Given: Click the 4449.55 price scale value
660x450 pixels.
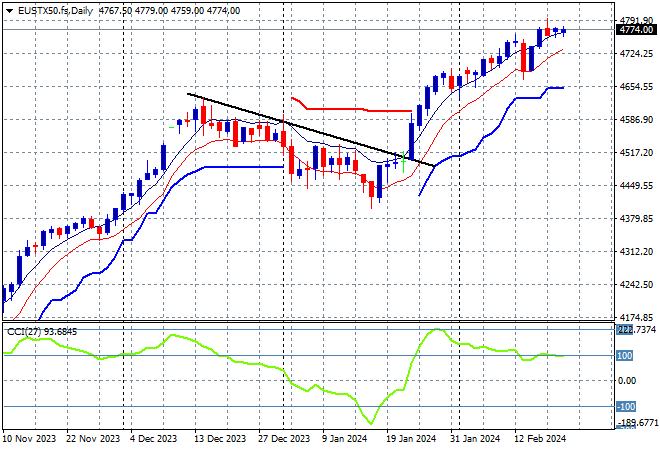Looking at the screenshot, I should point(636,185).
